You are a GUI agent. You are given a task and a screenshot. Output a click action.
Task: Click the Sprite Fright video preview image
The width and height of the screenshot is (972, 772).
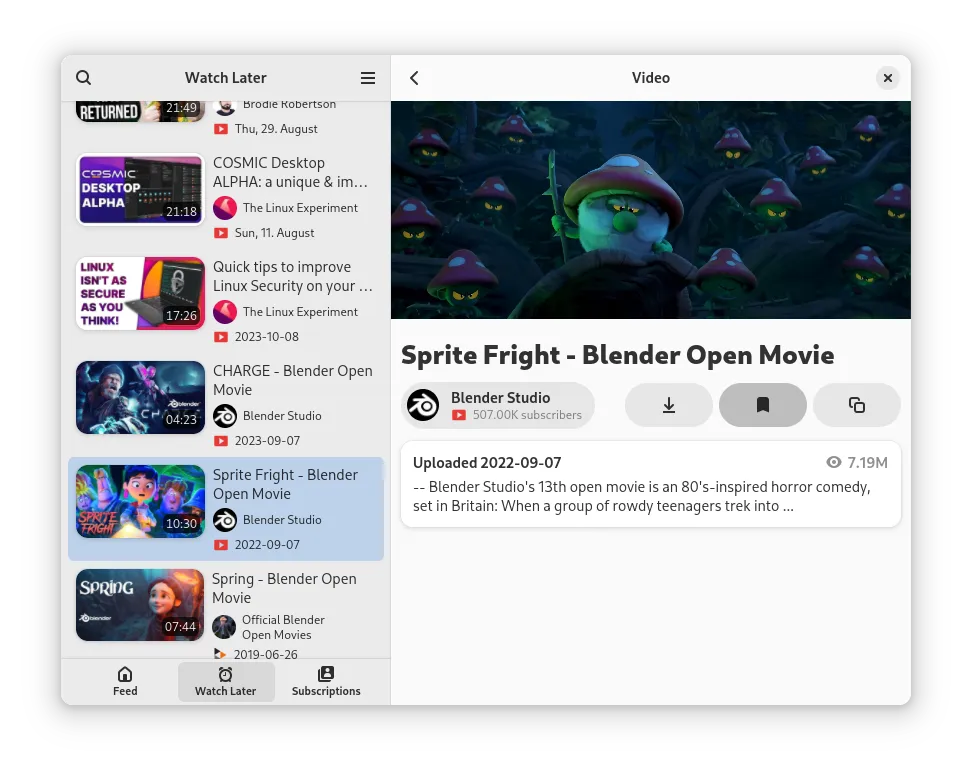[x=650, y=210]
